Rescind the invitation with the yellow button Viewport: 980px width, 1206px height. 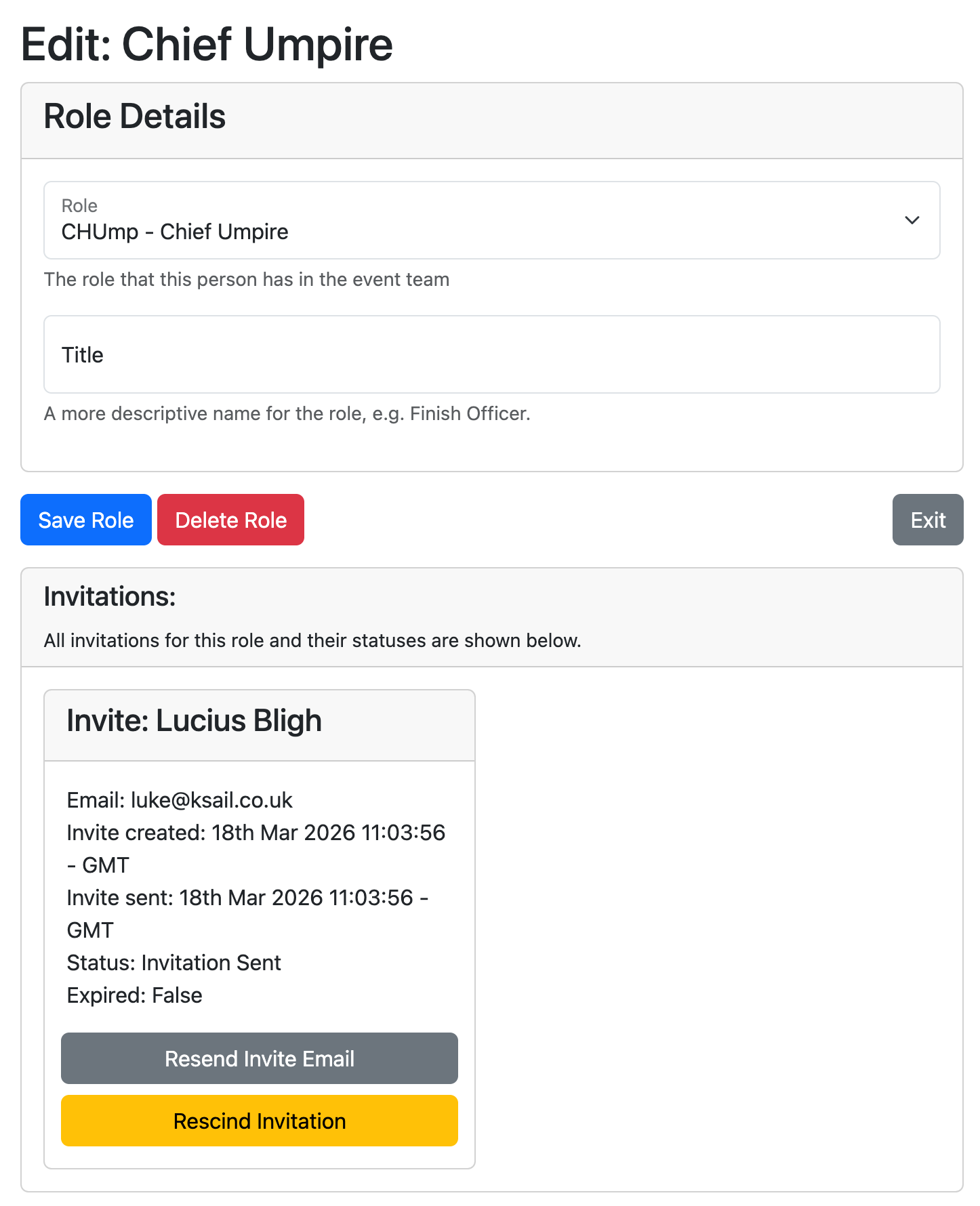point(260,1121)
